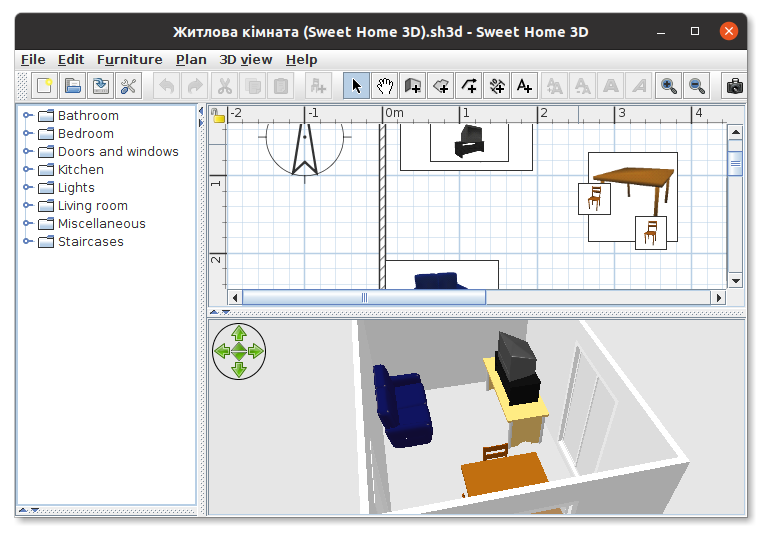
Task: Open the Help menu
Action: [x=301, y=60]
